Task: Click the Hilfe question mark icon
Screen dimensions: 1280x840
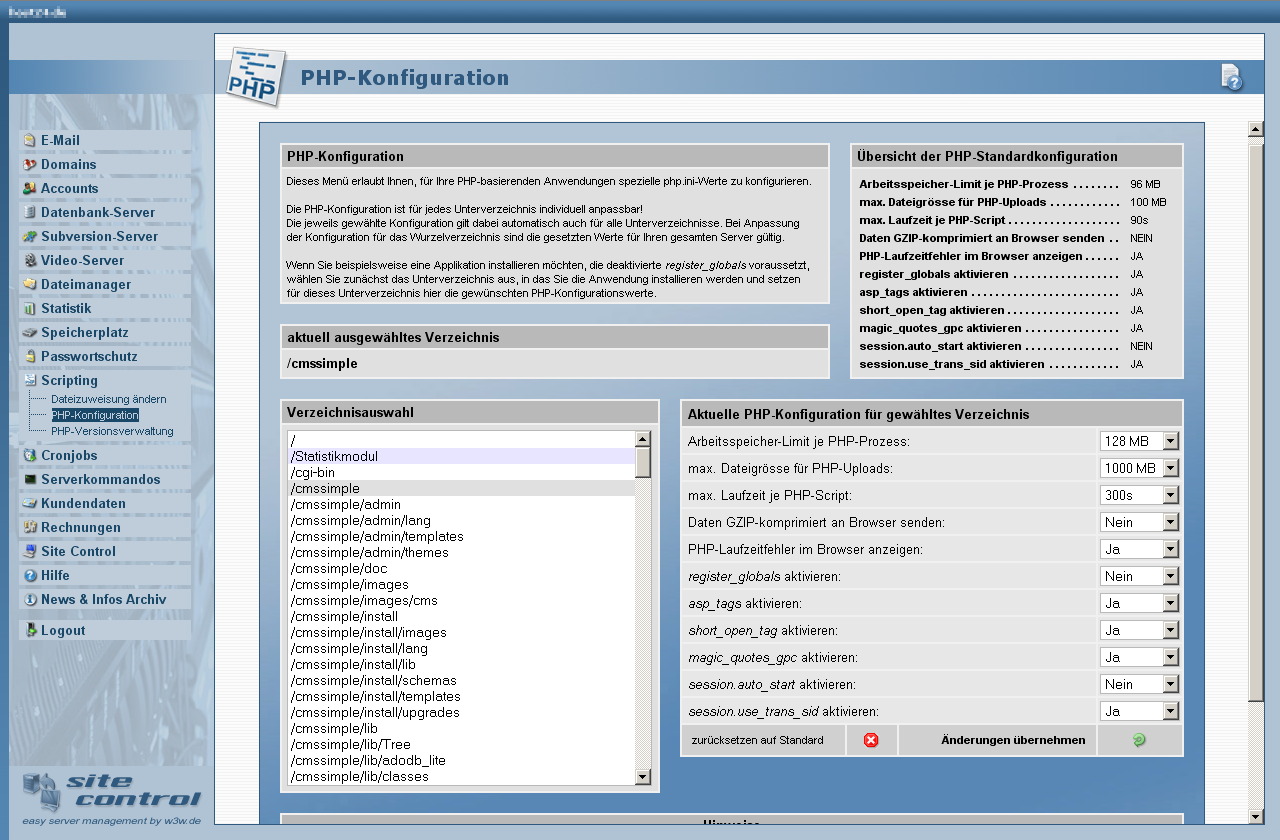Action: coord(31,575)
